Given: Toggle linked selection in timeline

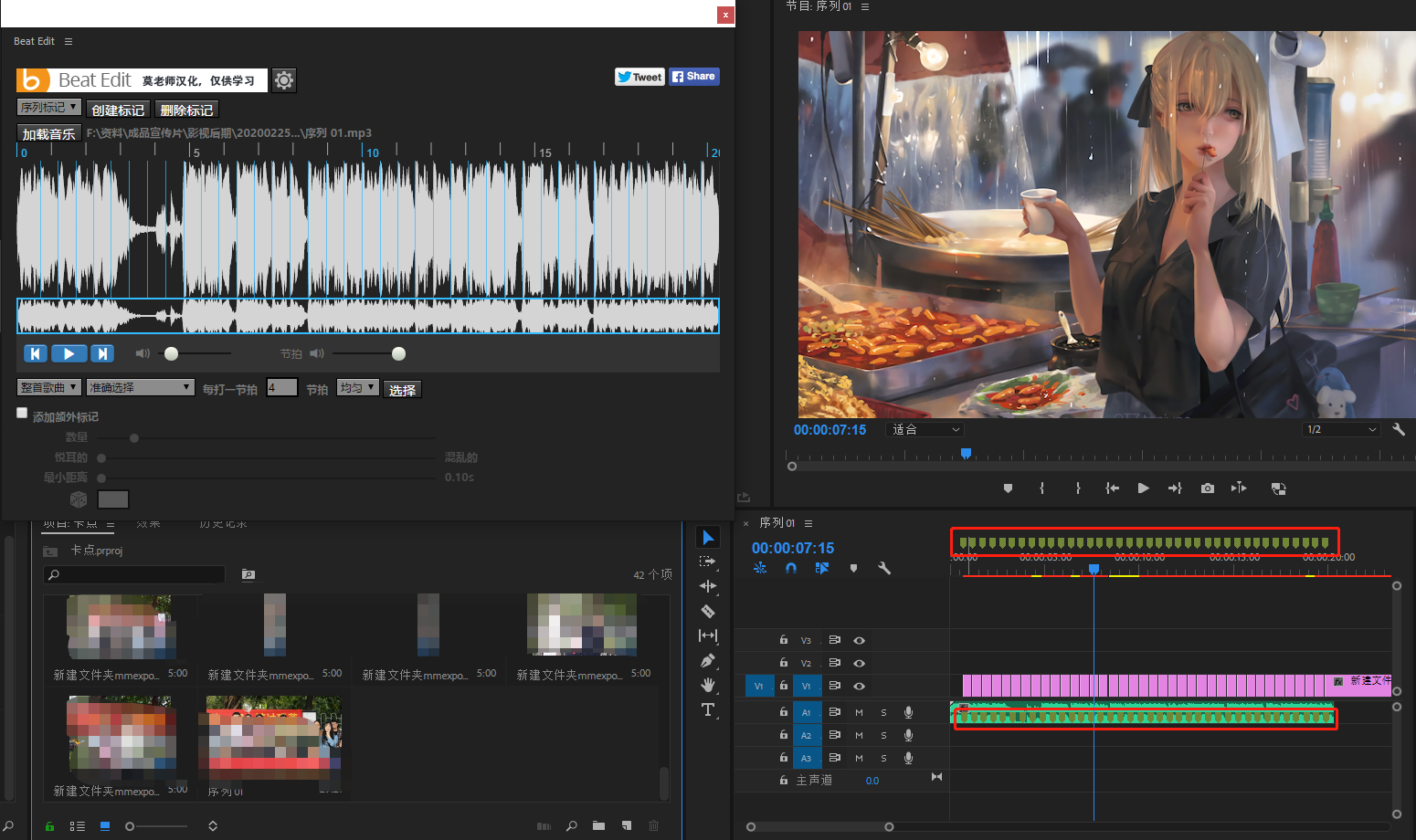Looking at the screenshot, I should pyautogui.click(x=822, y=568).
